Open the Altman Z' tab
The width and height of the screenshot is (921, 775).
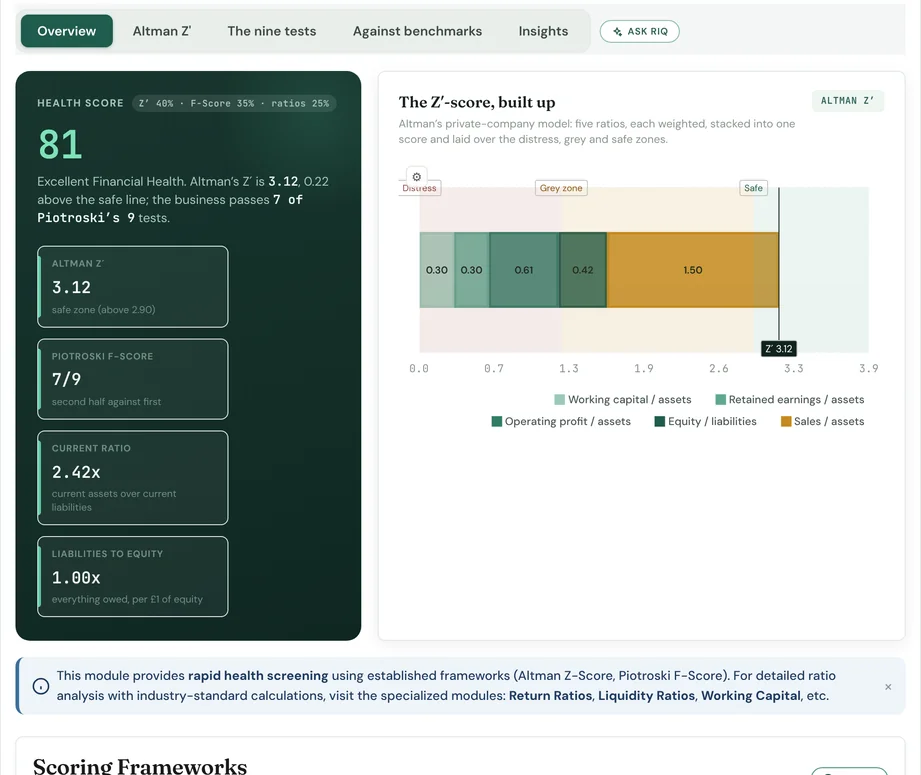coord(162,31)
